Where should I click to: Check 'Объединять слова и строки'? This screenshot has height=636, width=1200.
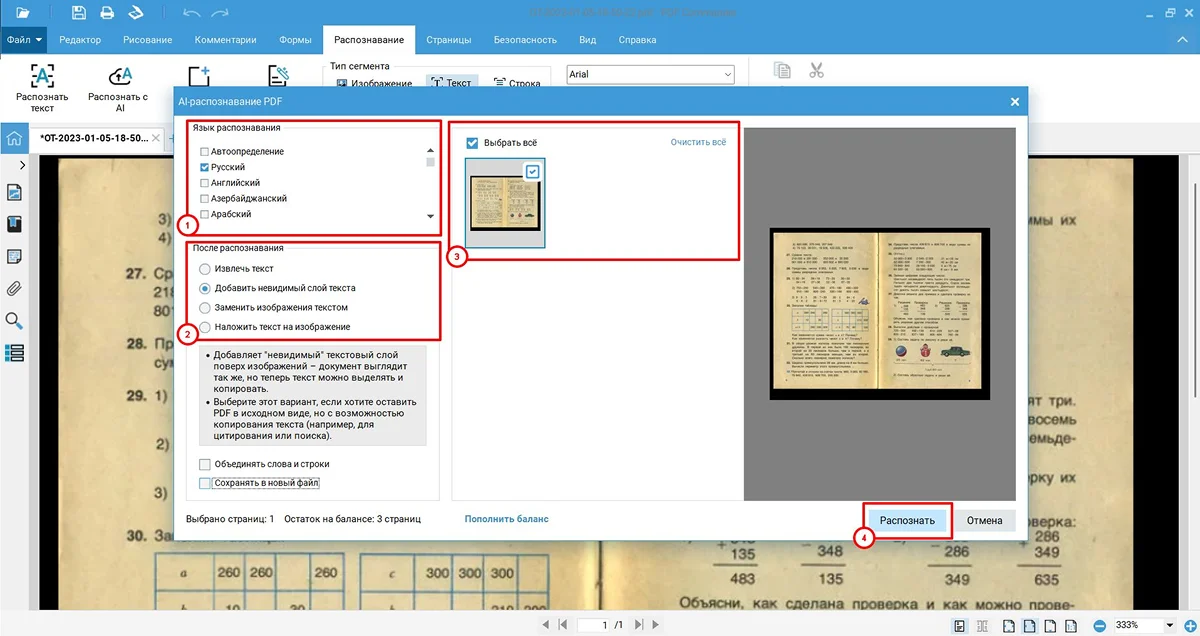tap(205, 464)
